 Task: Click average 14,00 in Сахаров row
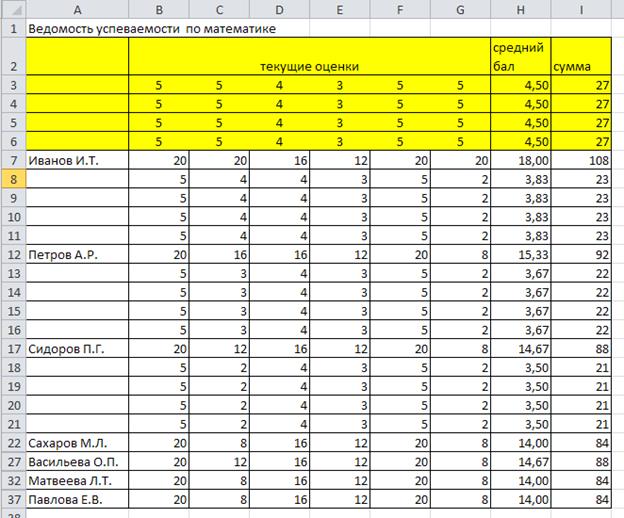[521, 443]
